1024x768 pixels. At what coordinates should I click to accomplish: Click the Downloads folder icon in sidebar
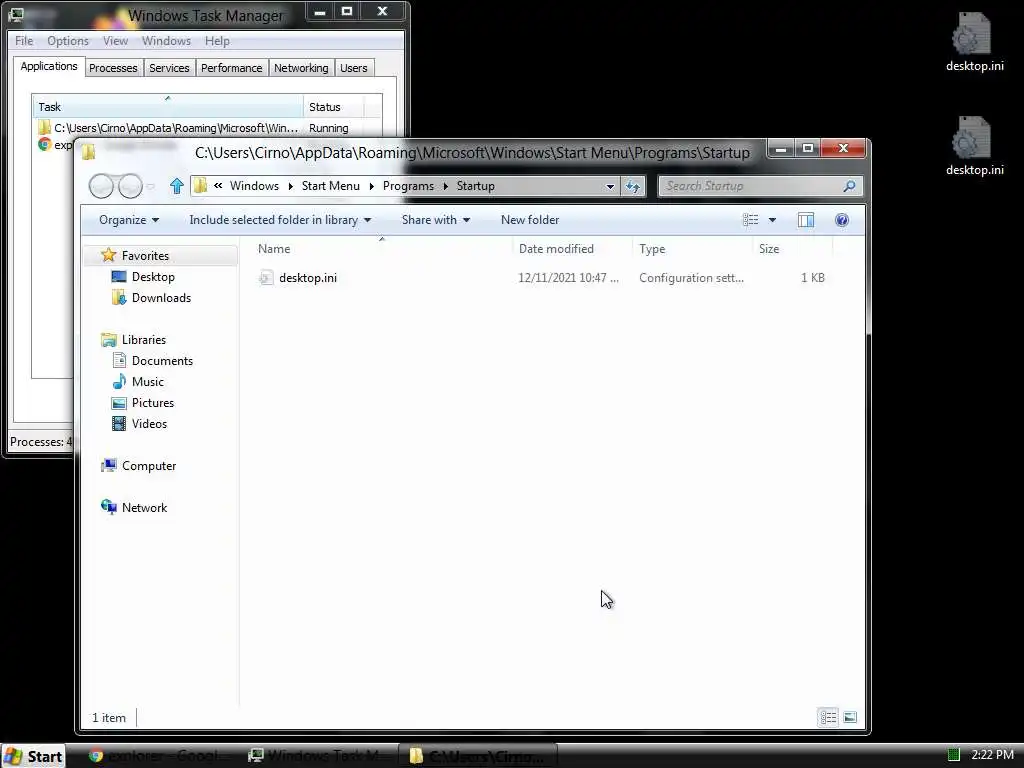click(x=119, y=298)
